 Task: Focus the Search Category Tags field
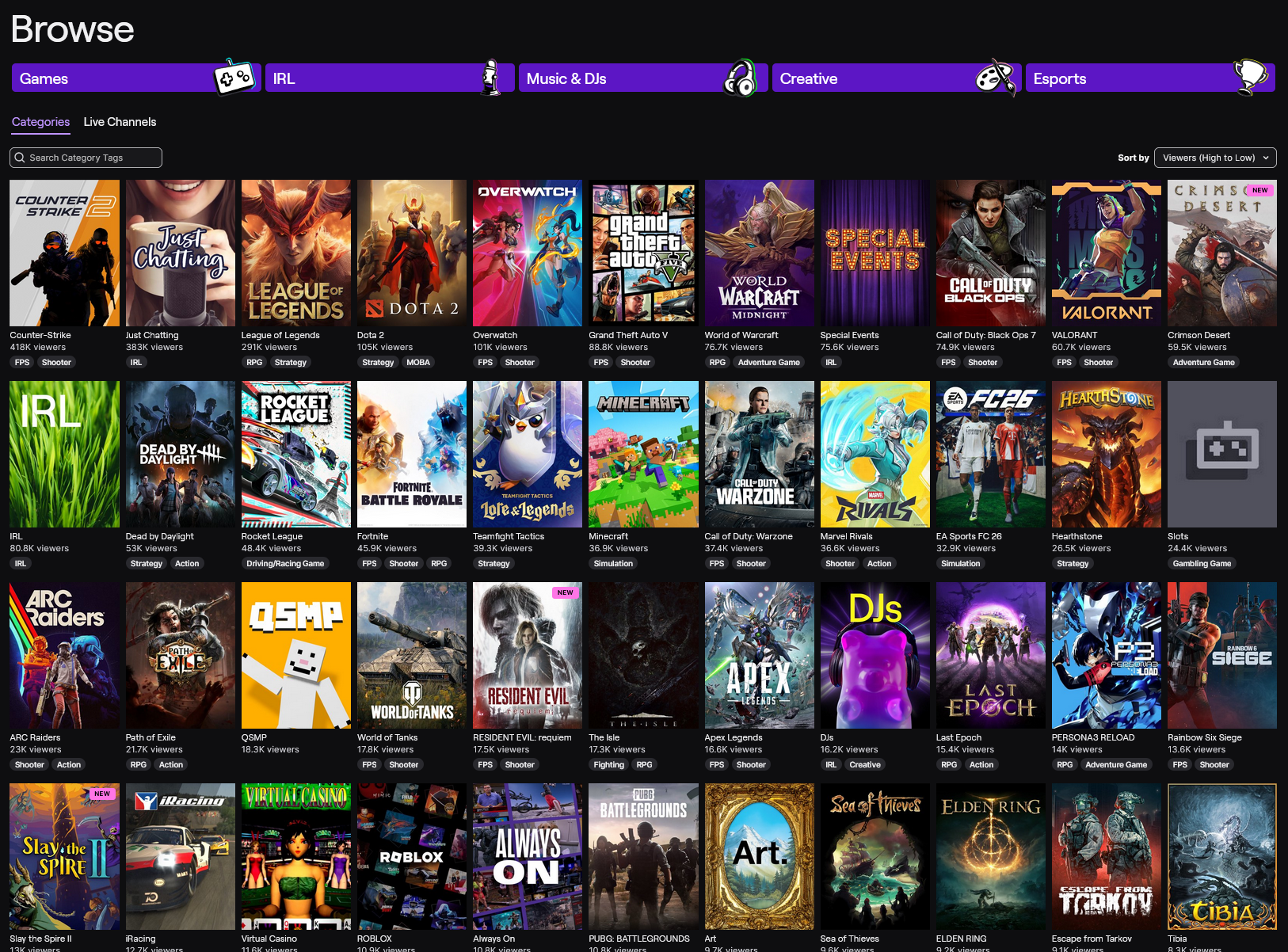point(86,158)
